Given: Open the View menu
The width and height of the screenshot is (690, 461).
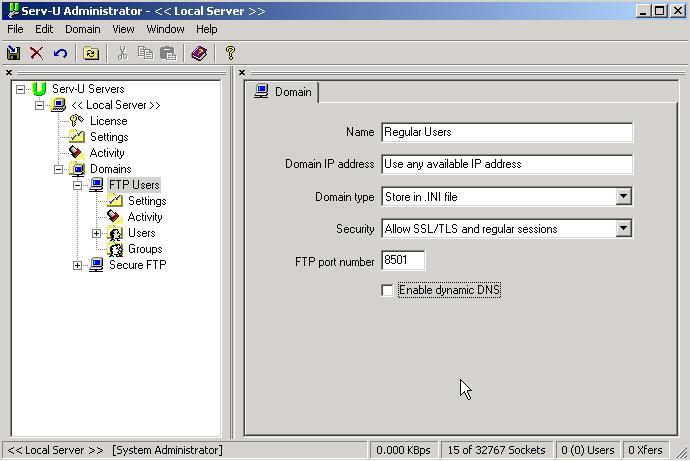Looking at the screenshot, I should pyautogui.click(x=123, y=29).
